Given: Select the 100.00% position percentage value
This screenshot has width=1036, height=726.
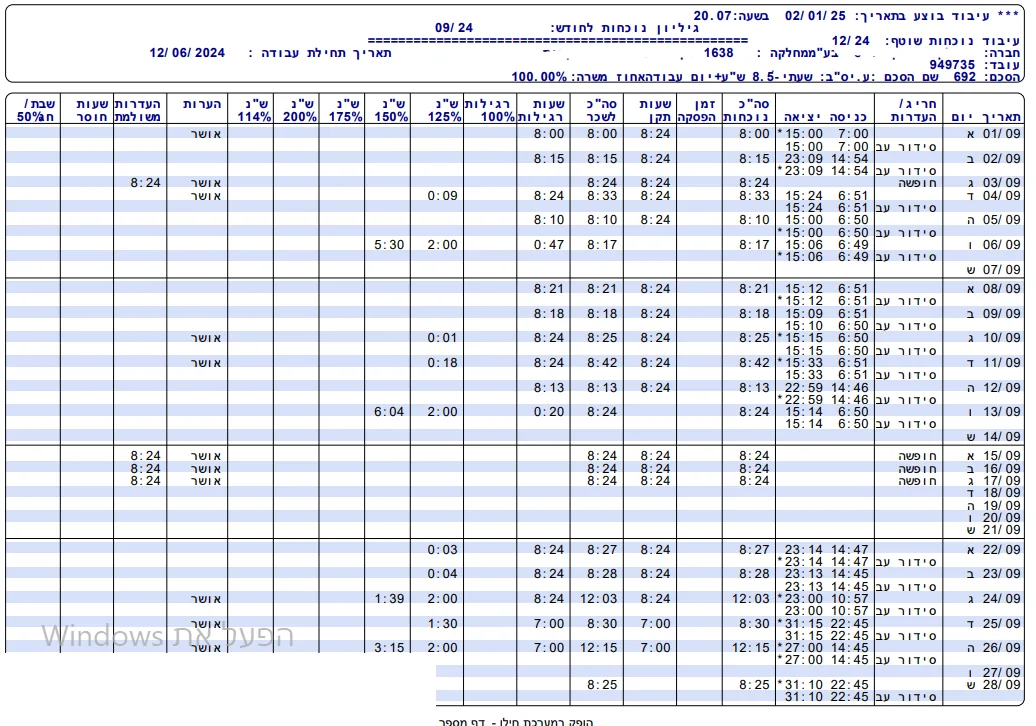Looking at the screenshot, I should click(539, 77).
